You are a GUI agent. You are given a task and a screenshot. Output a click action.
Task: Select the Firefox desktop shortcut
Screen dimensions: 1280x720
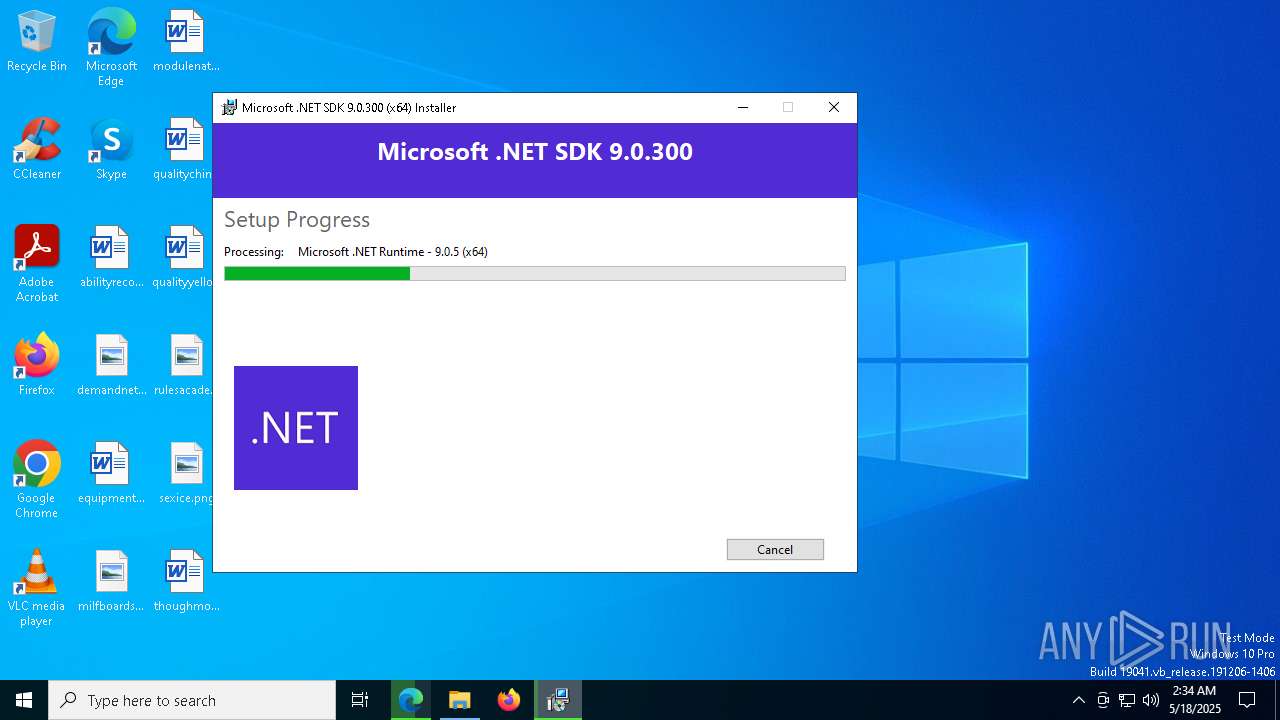(37, 366)
